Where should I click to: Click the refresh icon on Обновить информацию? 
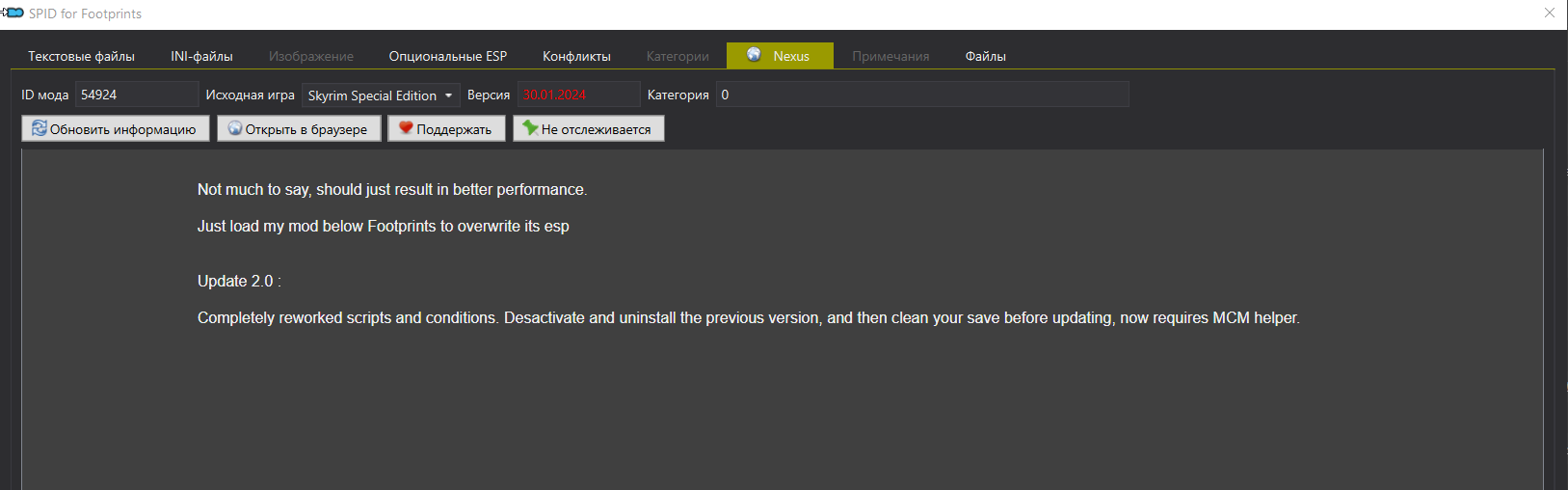click(x=40, y=128)
